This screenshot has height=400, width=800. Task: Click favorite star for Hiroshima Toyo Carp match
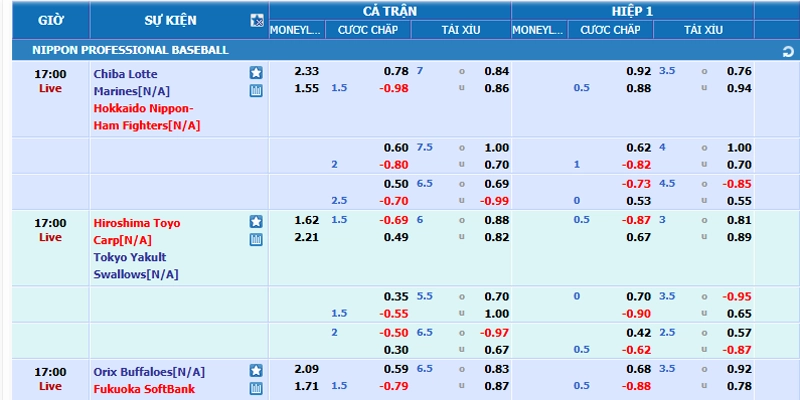click(256, 222)
